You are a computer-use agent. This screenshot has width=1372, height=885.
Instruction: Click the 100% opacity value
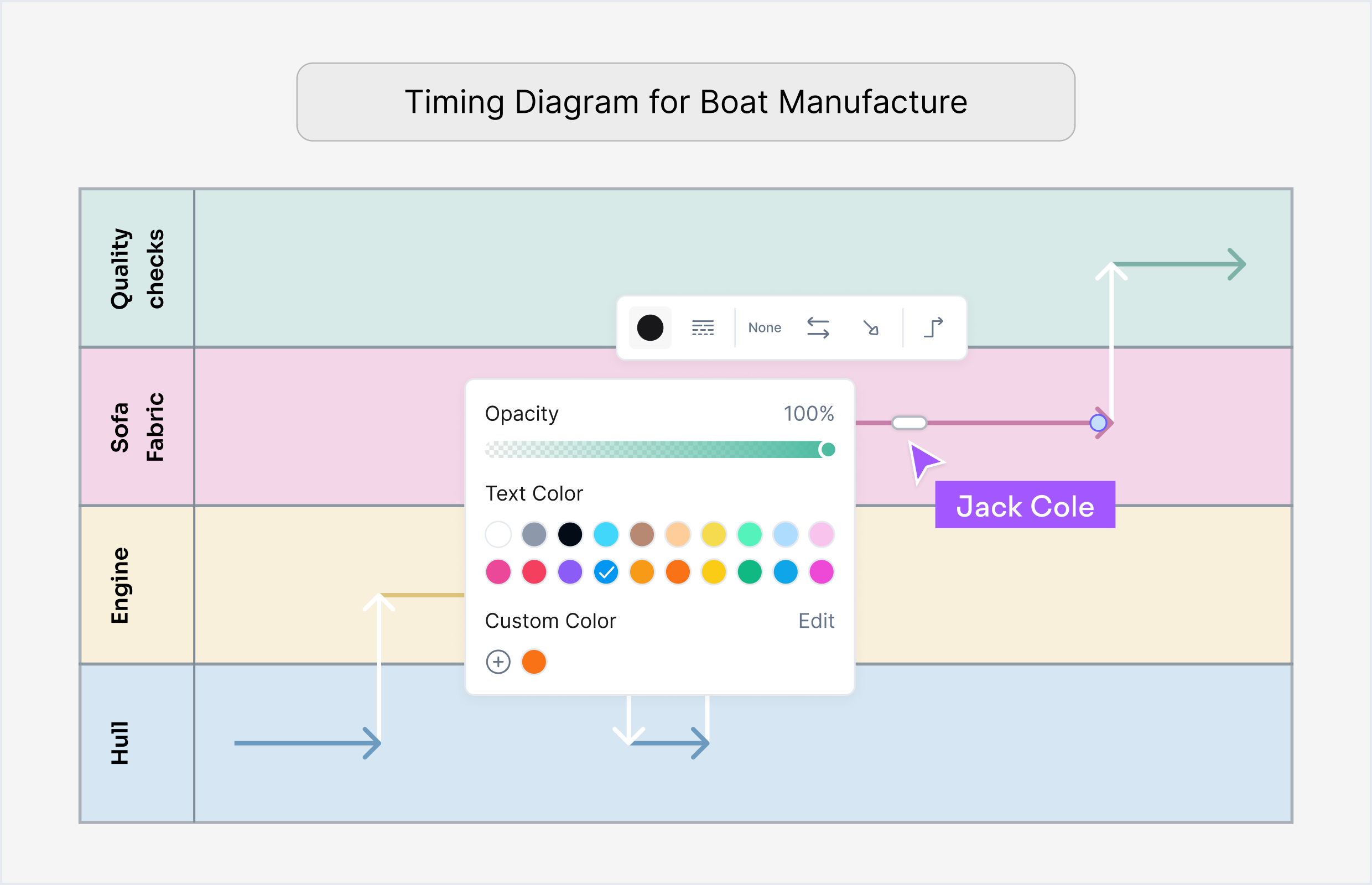(809, 413)
